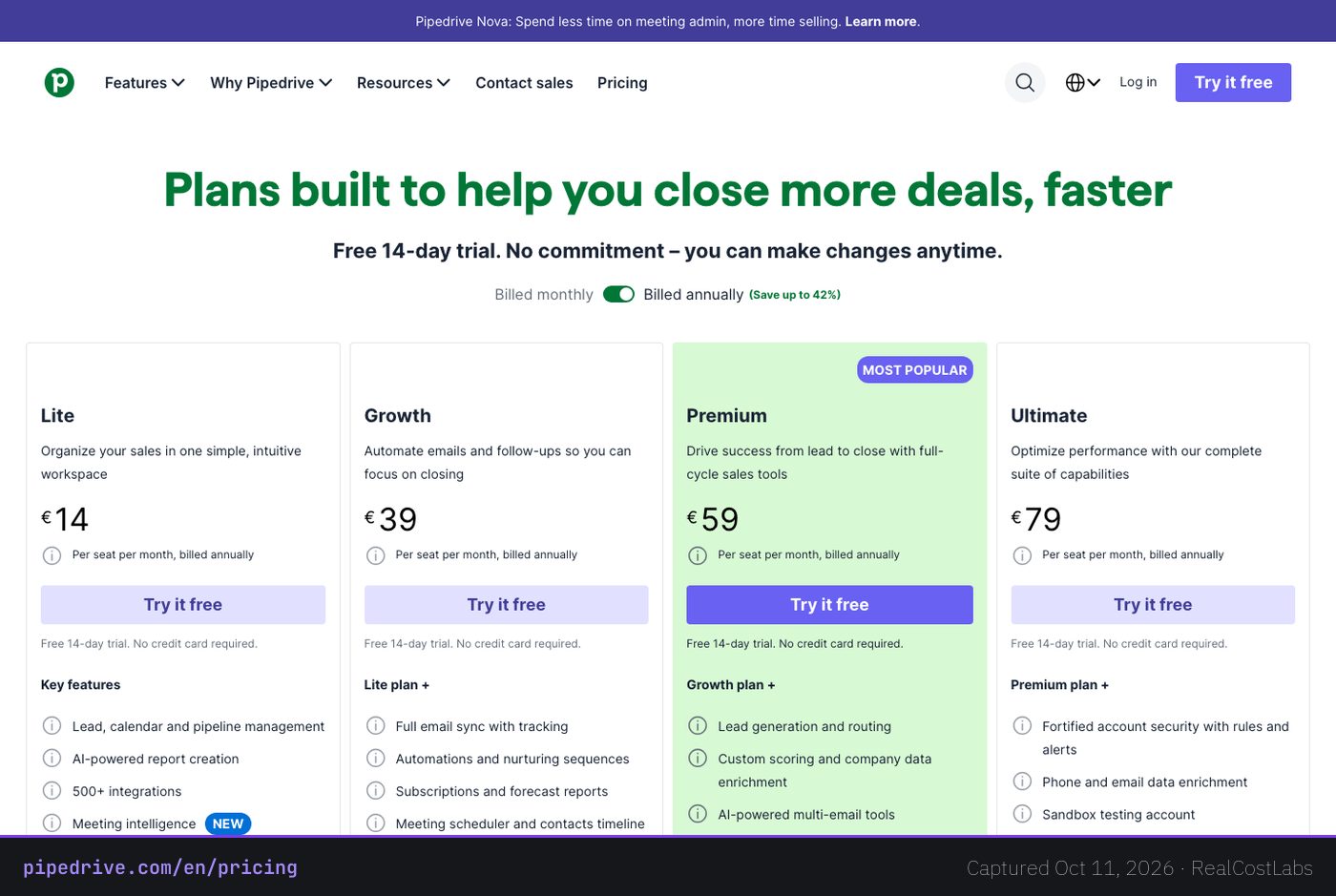Click info icon beside Growth price note
The height and width of the screenshot is (896, 1336).
[x=376, y=555]
